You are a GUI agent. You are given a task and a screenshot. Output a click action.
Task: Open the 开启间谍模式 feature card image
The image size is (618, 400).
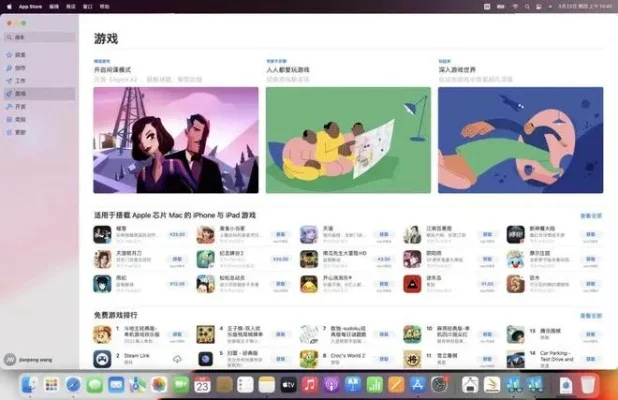tap(176, 140)
